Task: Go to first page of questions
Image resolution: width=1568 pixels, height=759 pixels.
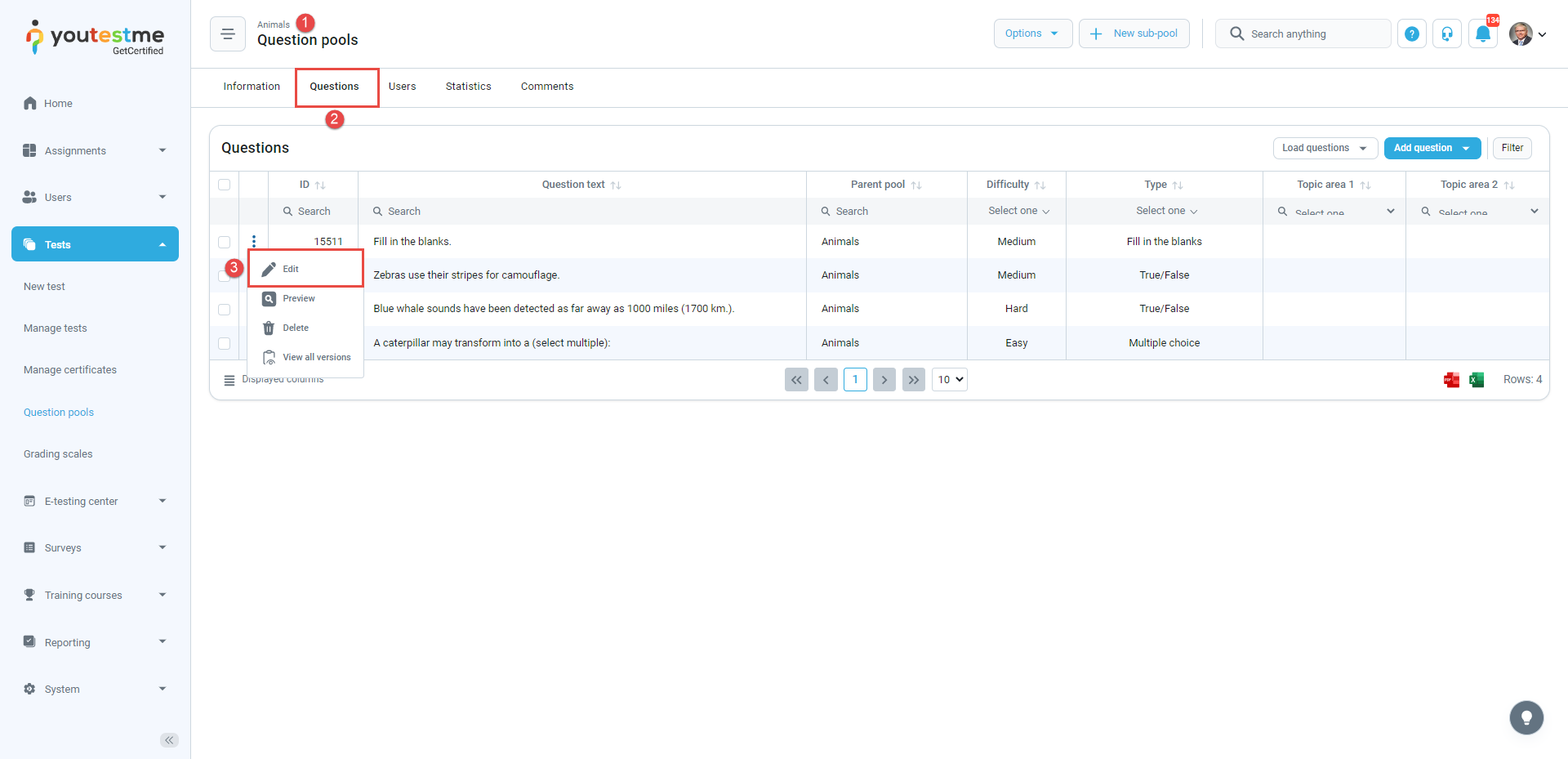Action: pyautogui.click(x=796, y=380)
